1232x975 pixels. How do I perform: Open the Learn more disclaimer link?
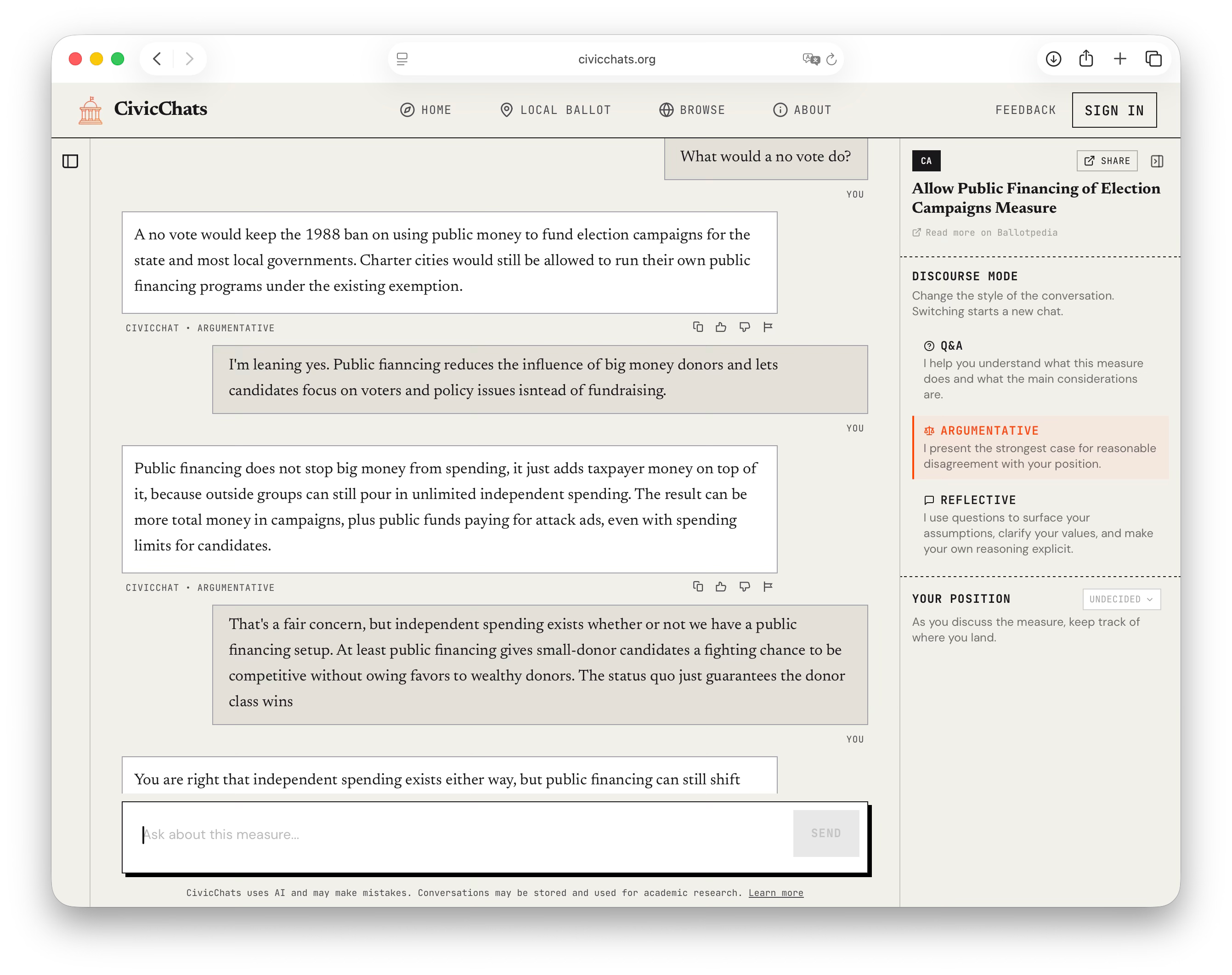775,893
